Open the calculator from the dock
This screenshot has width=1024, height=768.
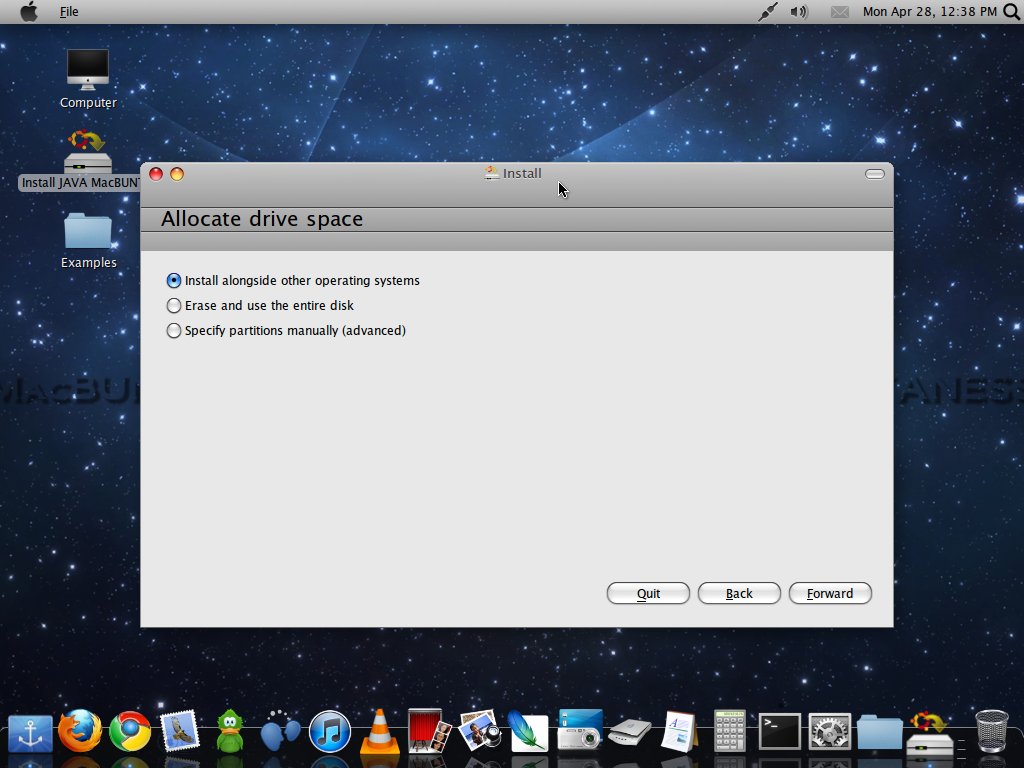pos(730,731)
